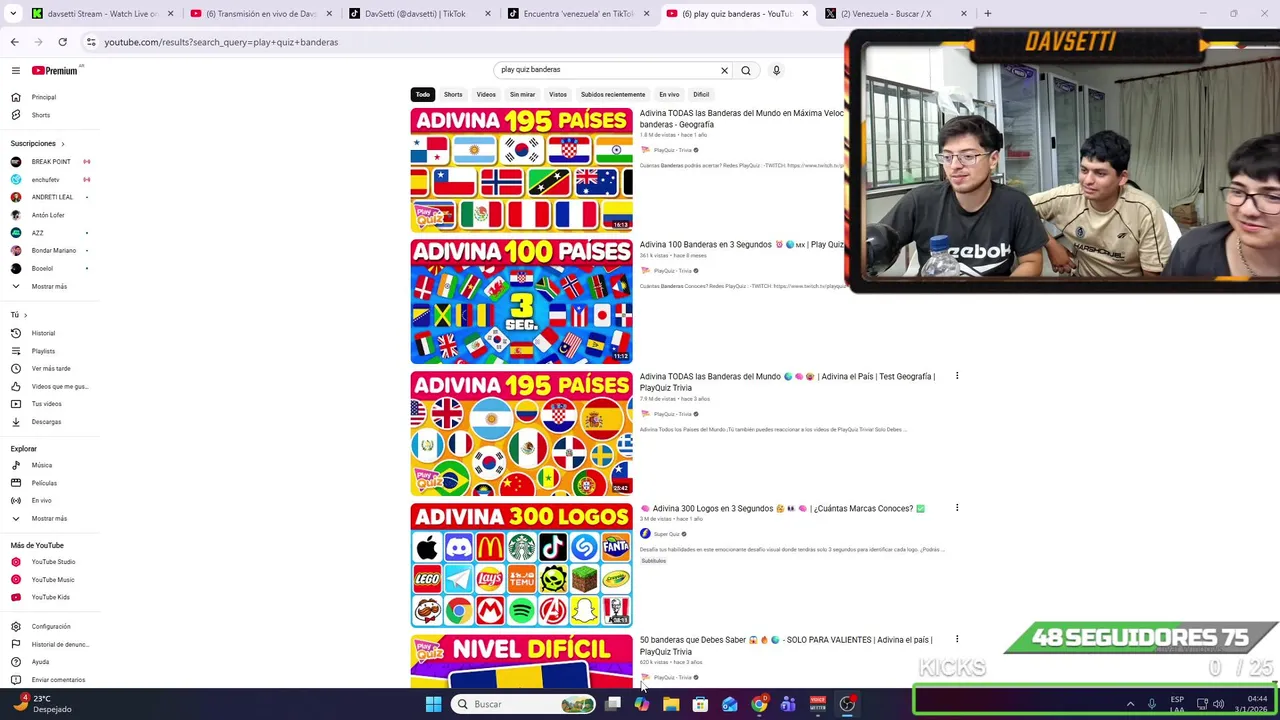
Task: Open ANDRETI LEAL subscription channel
Action: point(52,197)
